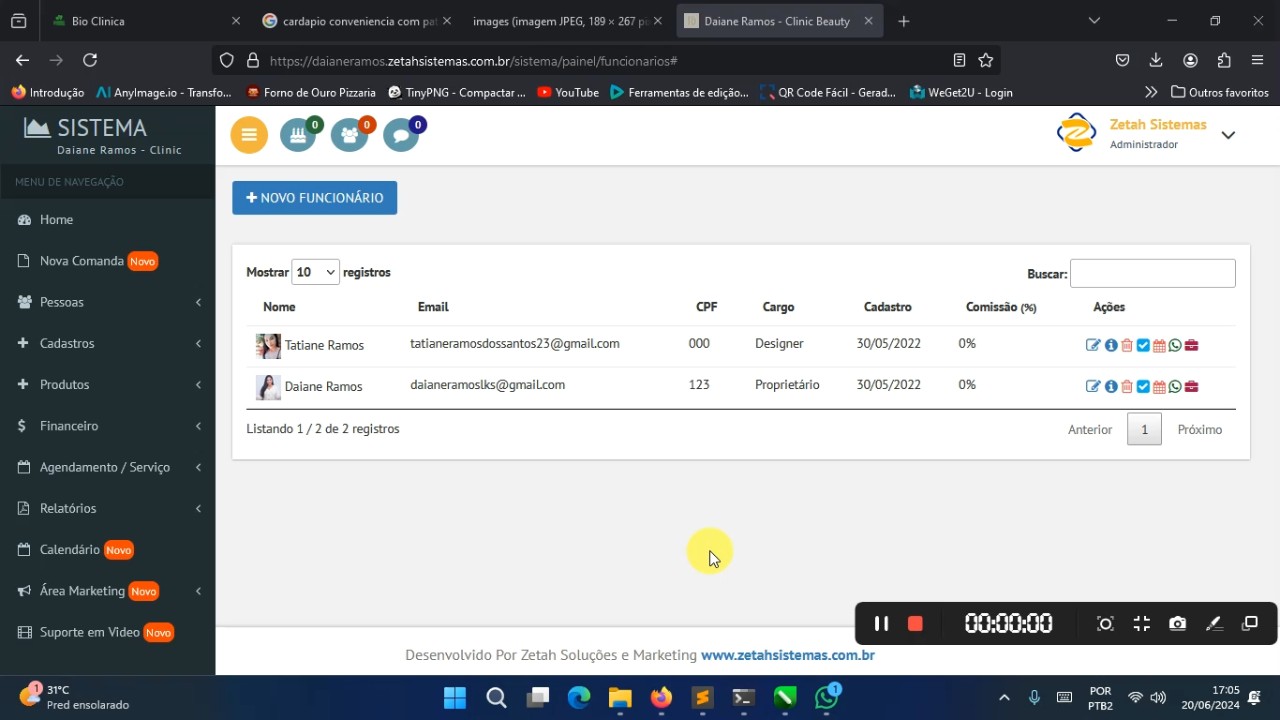1280x720 pixels.
Task: Open the clients group notifications icon
Action: coord(350,135)
